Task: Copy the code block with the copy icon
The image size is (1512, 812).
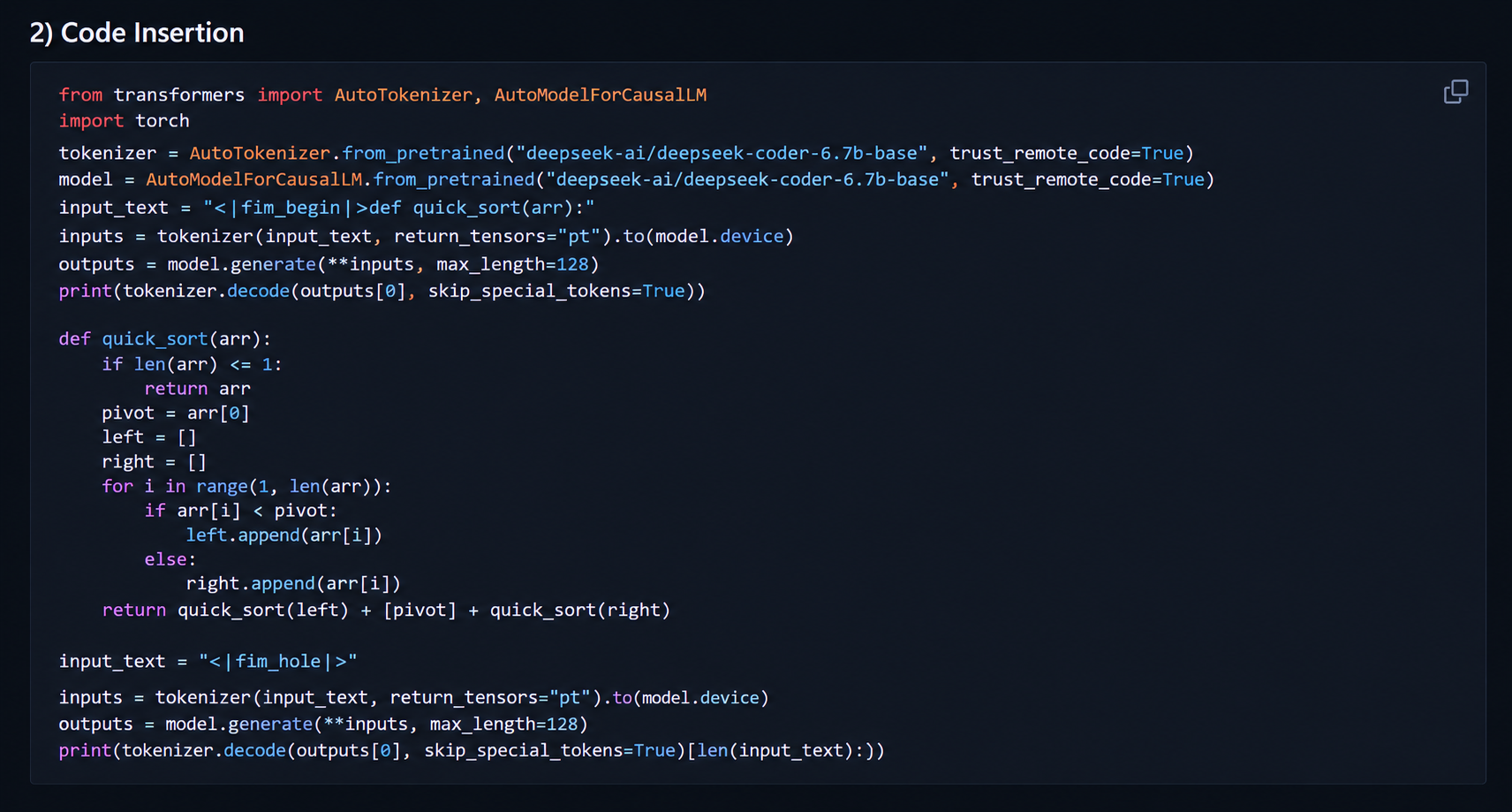Action: (1455, 92)
